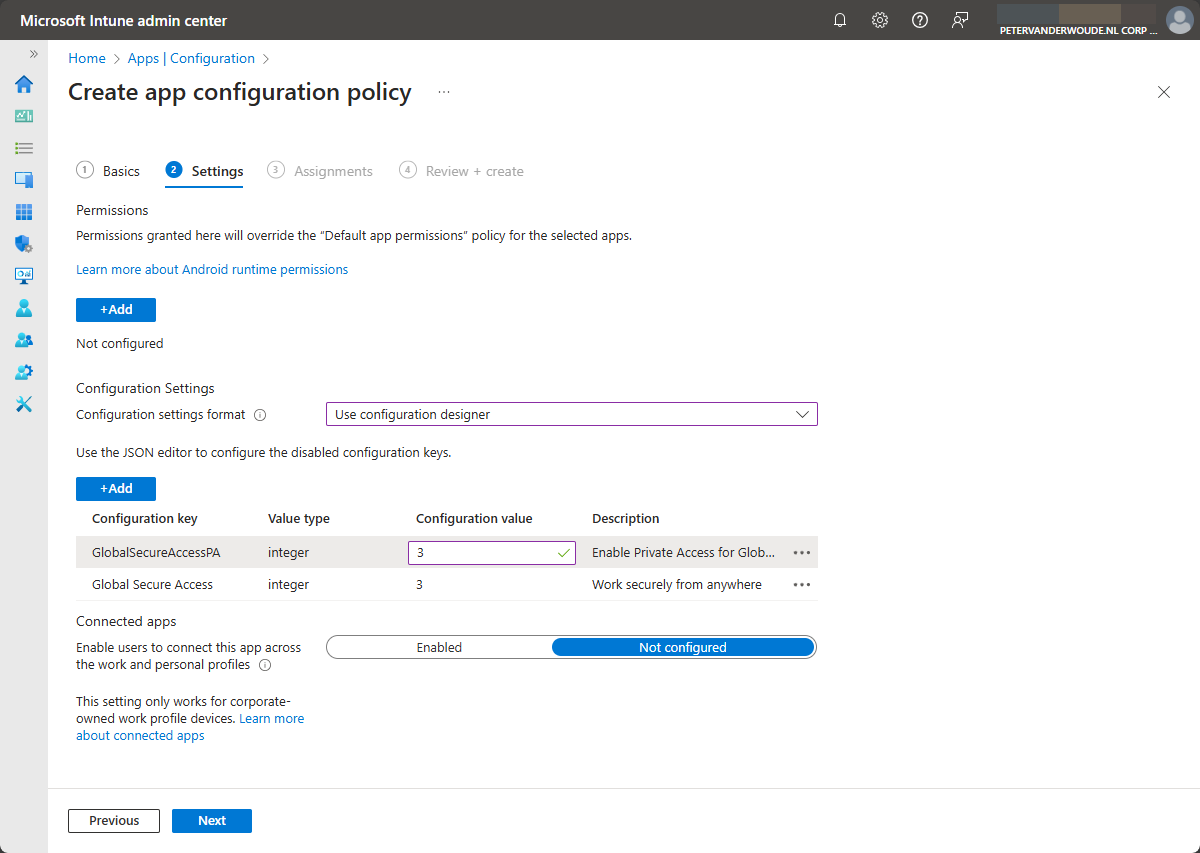The height and width of the screenshot is (853, 1200).
Task: Go to Apps | Configuration breadcrumb
Action: click(x=191, y=59)
